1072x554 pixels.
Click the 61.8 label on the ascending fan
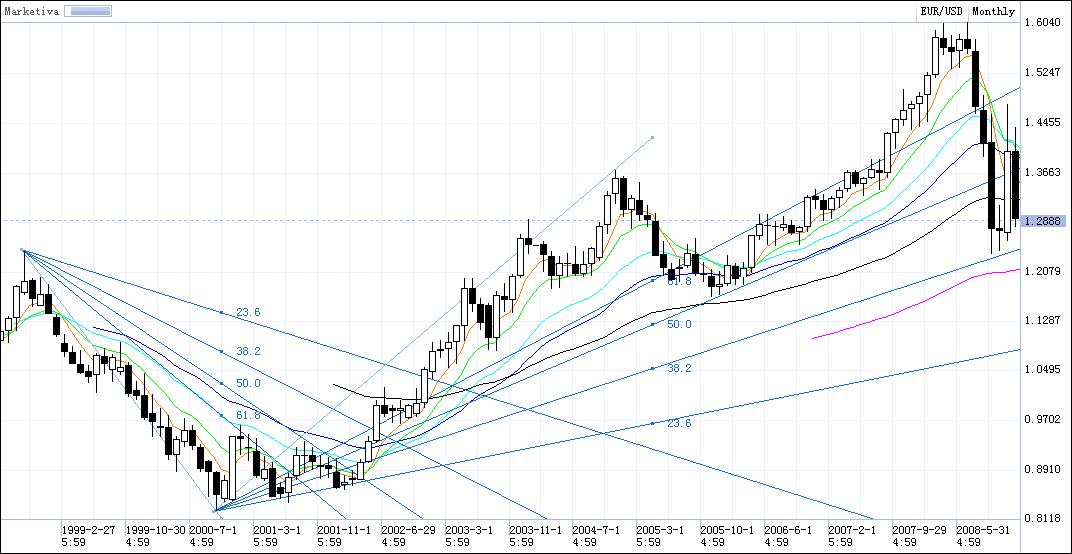point(680,280)
